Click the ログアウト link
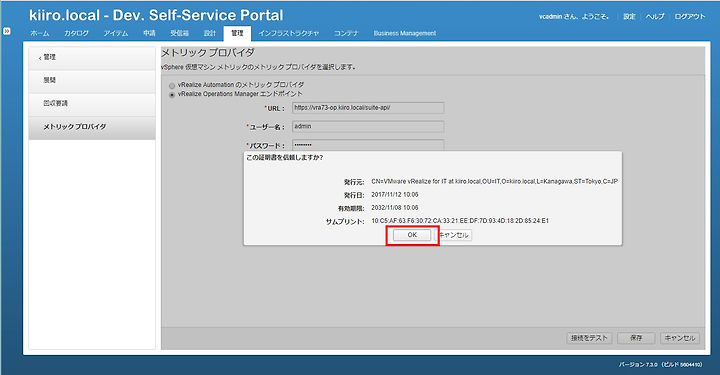This screenshot has height=375, width=720. pyautogui.click(x=690, y=17)
